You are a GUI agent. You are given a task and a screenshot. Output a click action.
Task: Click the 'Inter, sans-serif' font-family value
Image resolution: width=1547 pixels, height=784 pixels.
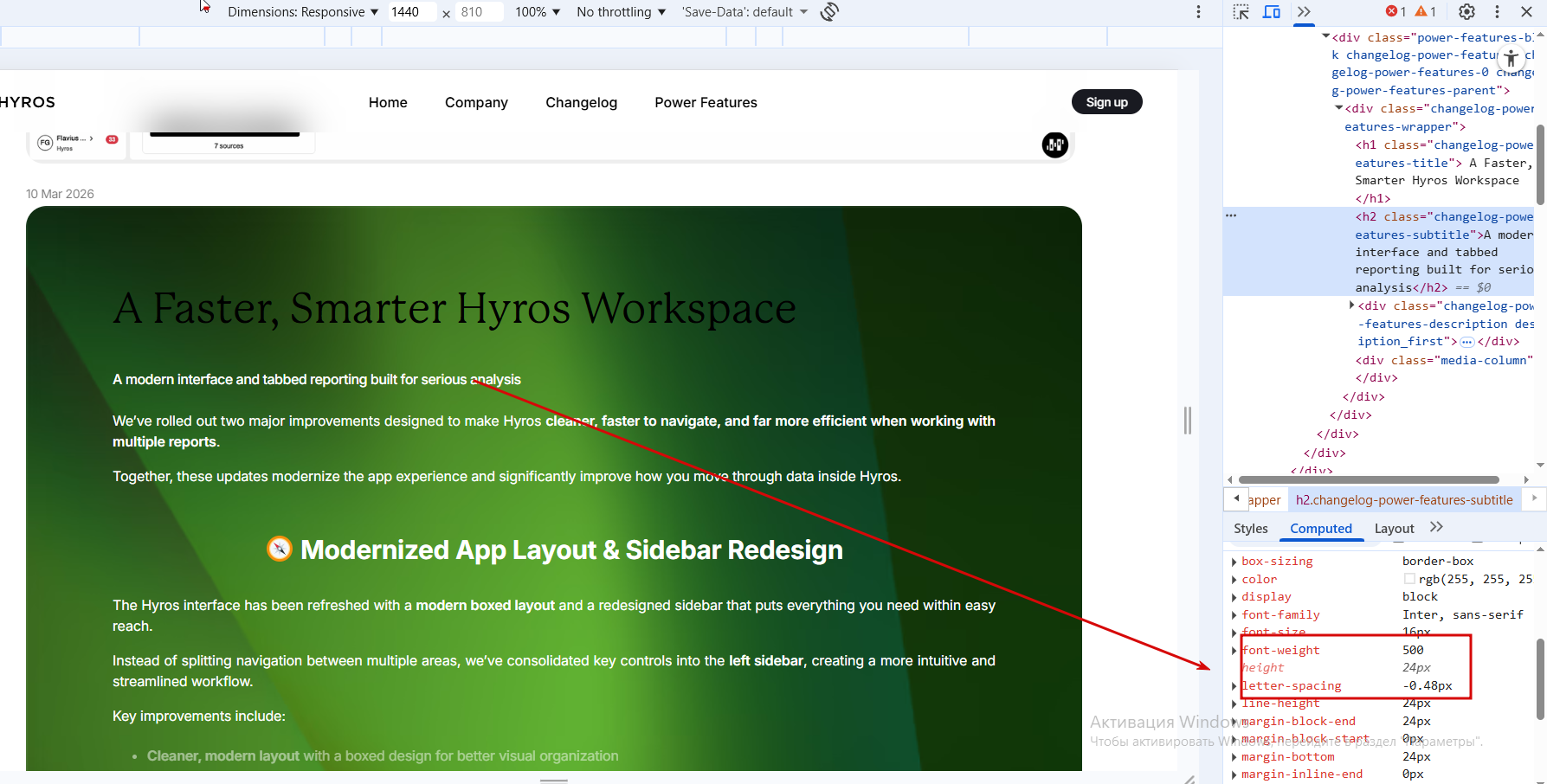(1462, 615)
